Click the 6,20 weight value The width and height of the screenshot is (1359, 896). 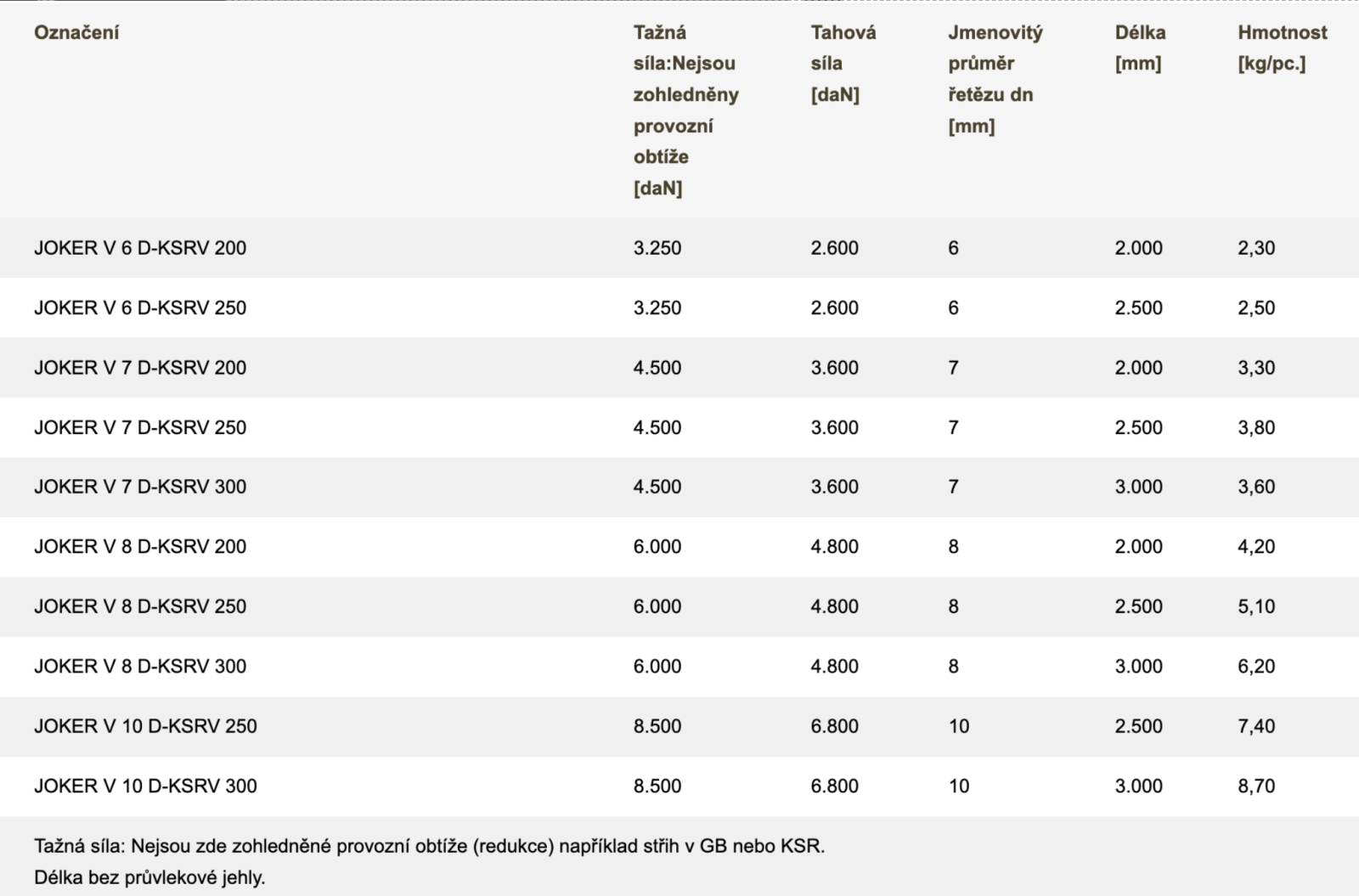(1256, 666)
